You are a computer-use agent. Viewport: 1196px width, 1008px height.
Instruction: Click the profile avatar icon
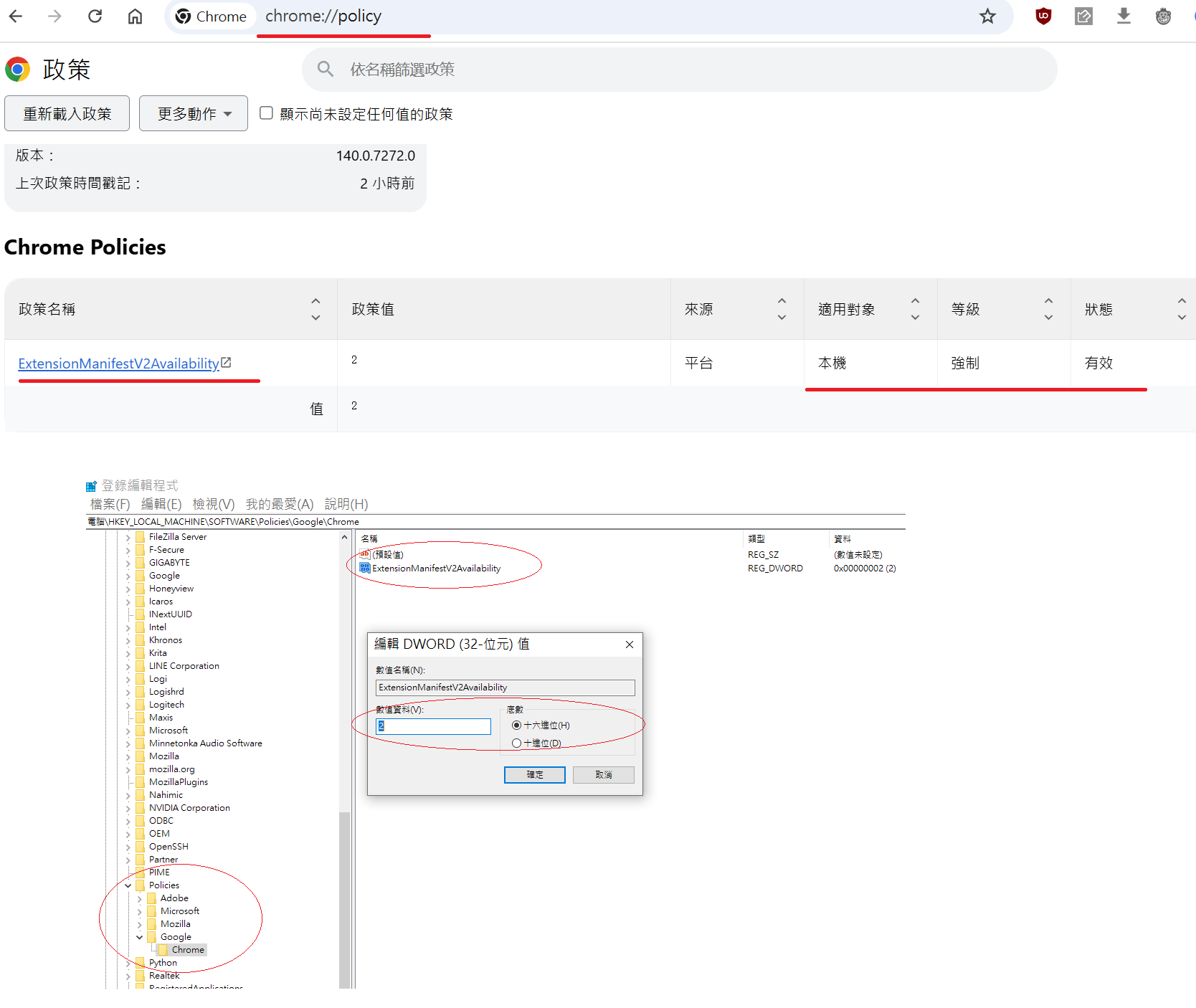(x=1163, y=16)
